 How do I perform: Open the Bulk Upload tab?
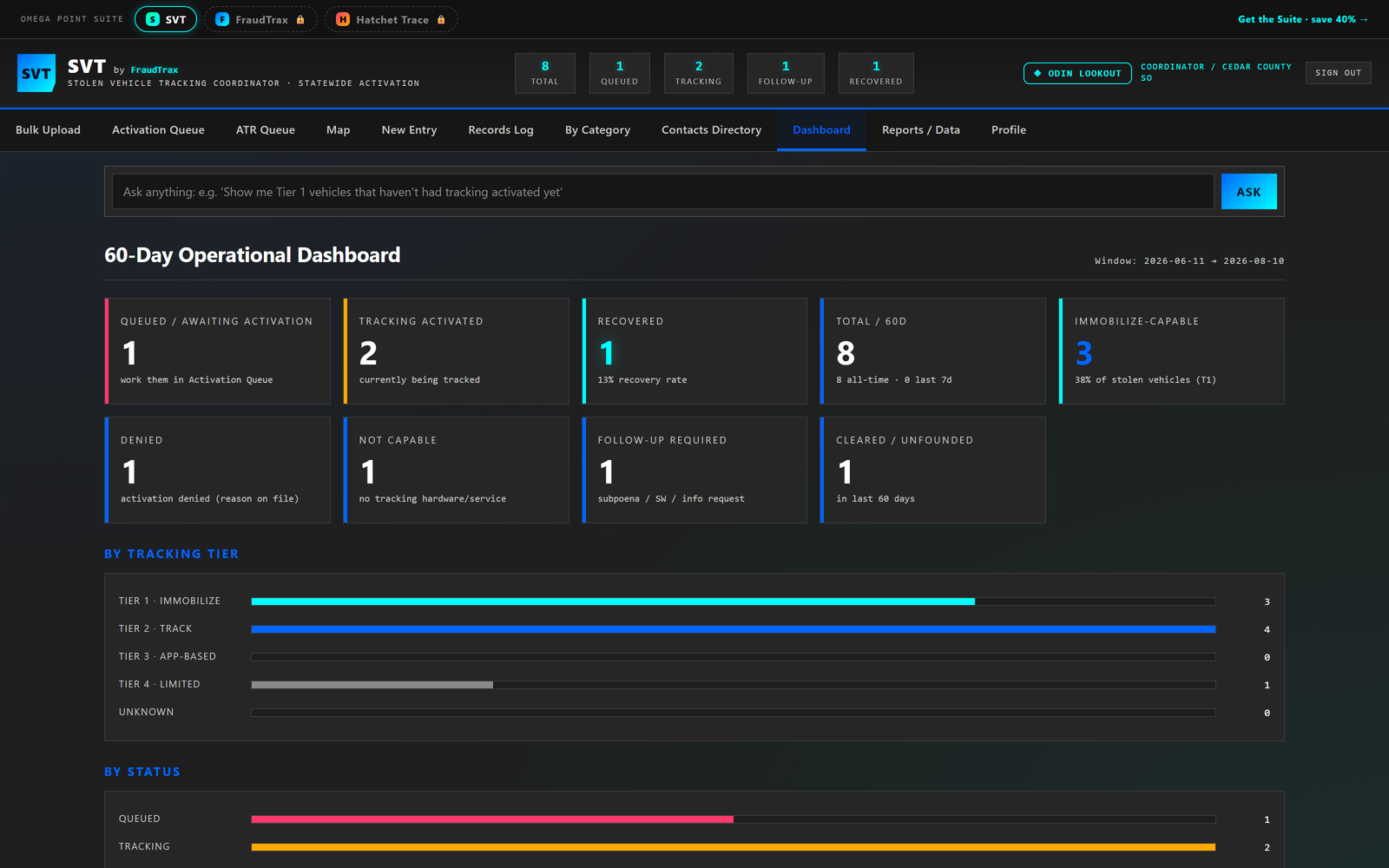tap(48, 130)
